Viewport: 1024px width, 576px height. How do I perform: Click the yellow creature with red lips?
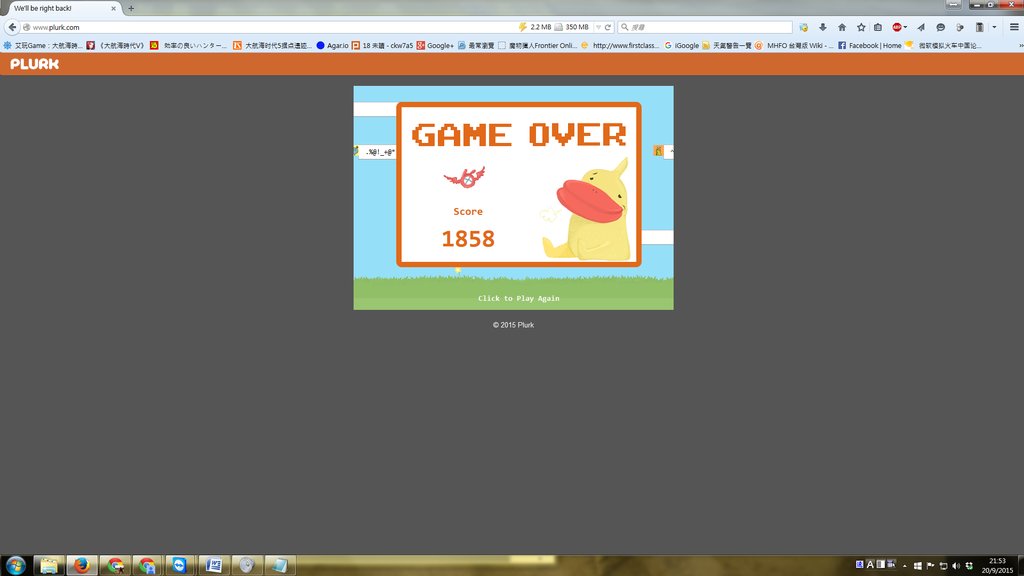(x=588, y=210)
